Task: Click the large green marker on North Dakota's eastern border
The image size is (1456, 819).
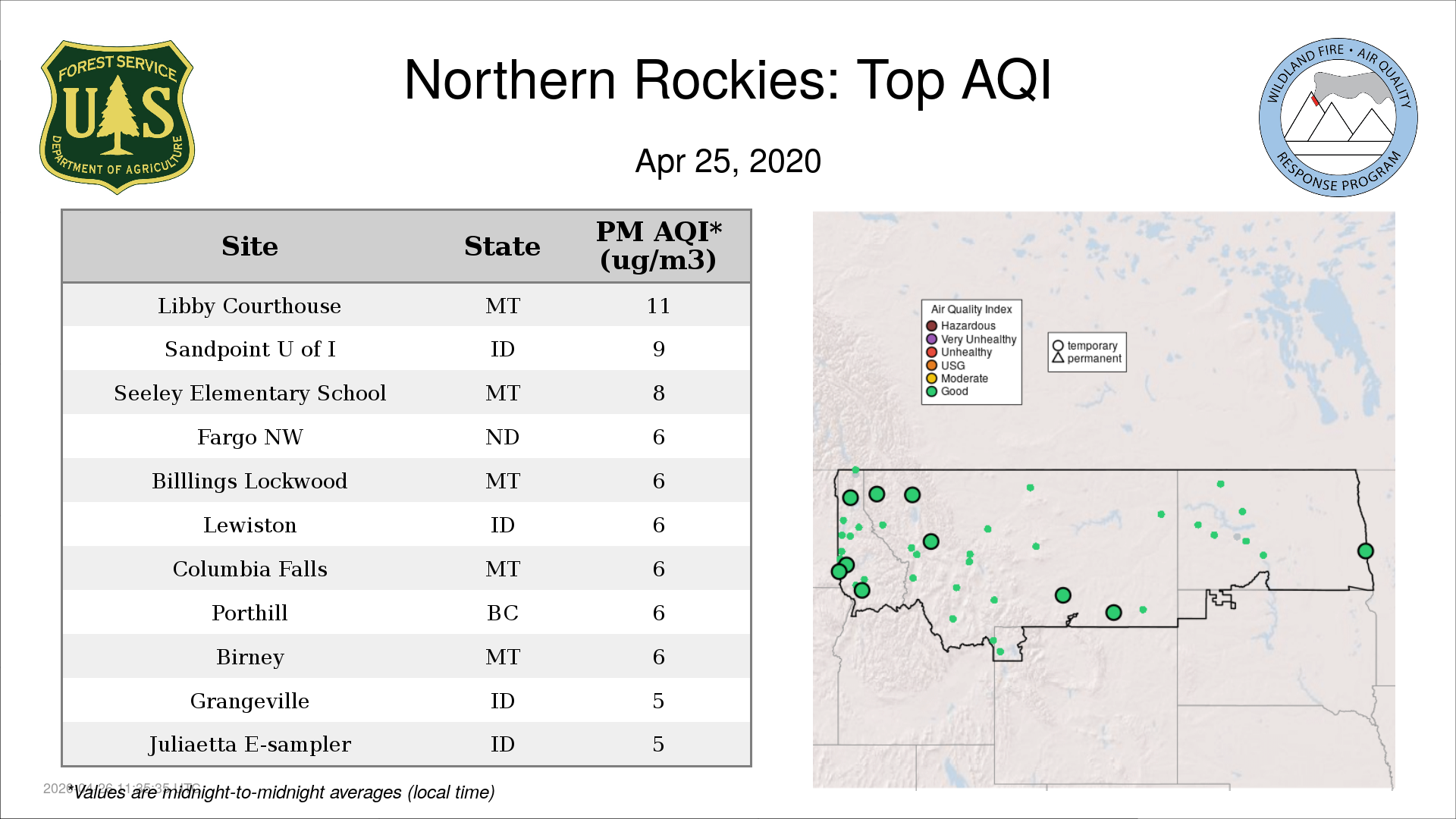Action: pyautogui.click(x=1365, y=551)
